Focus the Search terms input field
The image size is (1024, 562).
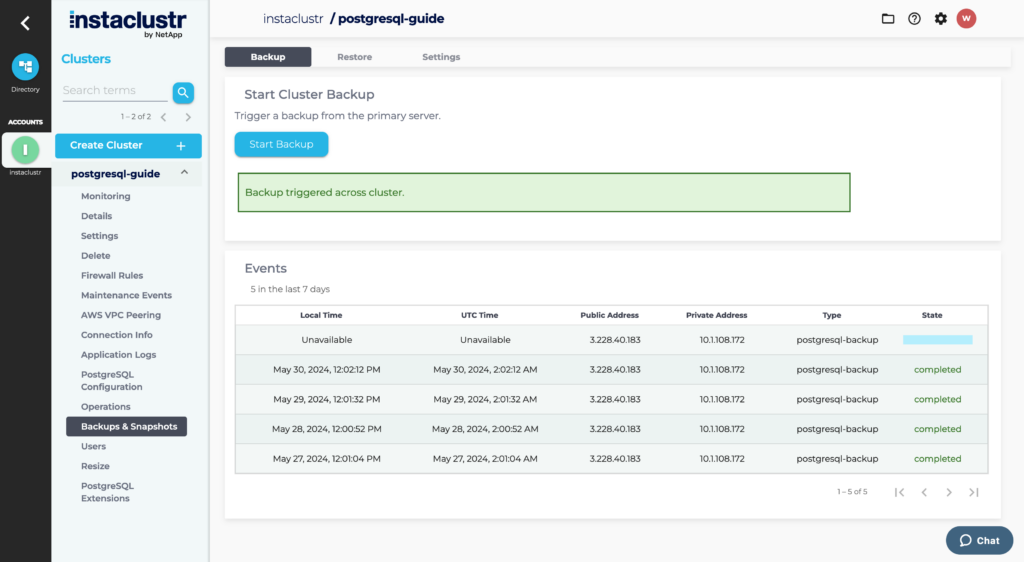pyautogui.click(x=114, y=91)
